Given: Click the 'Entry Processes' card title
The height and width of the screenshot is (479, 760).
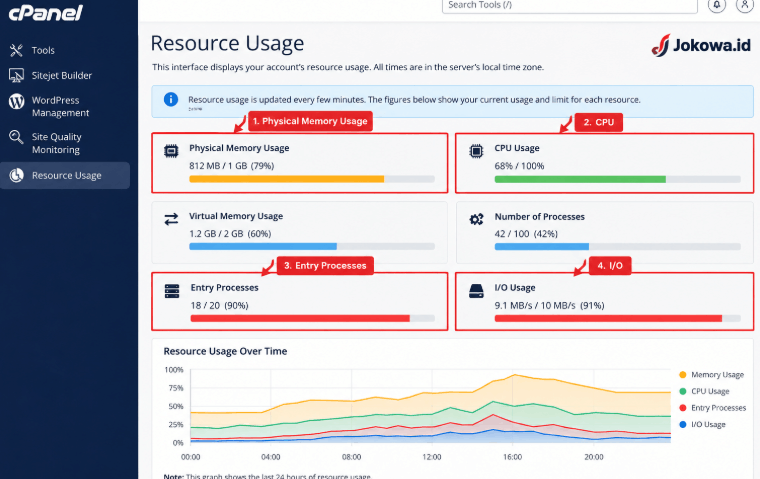Looking at the screenshot, I should point(224,287).
